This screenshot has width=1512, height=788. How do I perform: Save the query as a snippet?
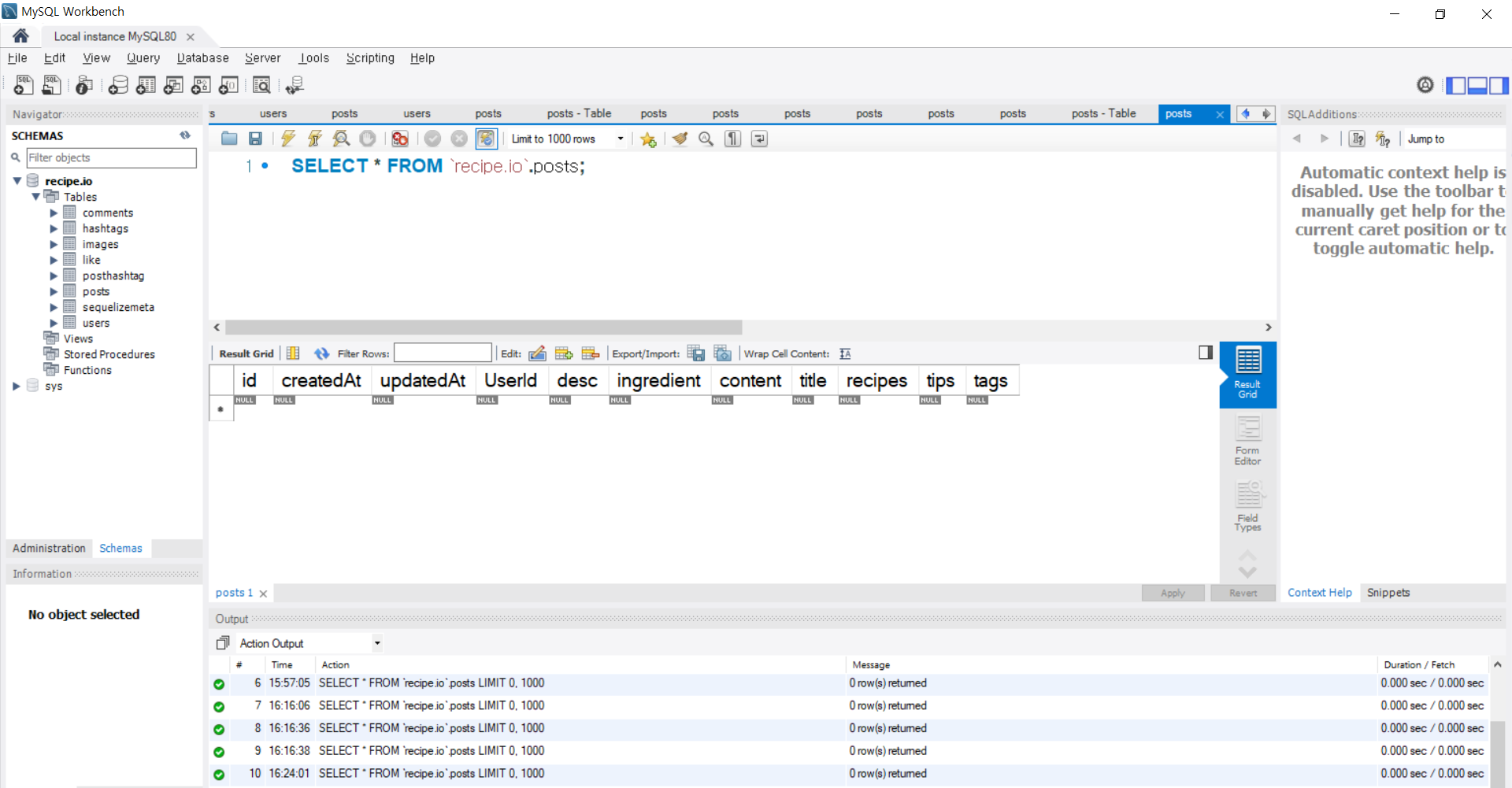647,139
